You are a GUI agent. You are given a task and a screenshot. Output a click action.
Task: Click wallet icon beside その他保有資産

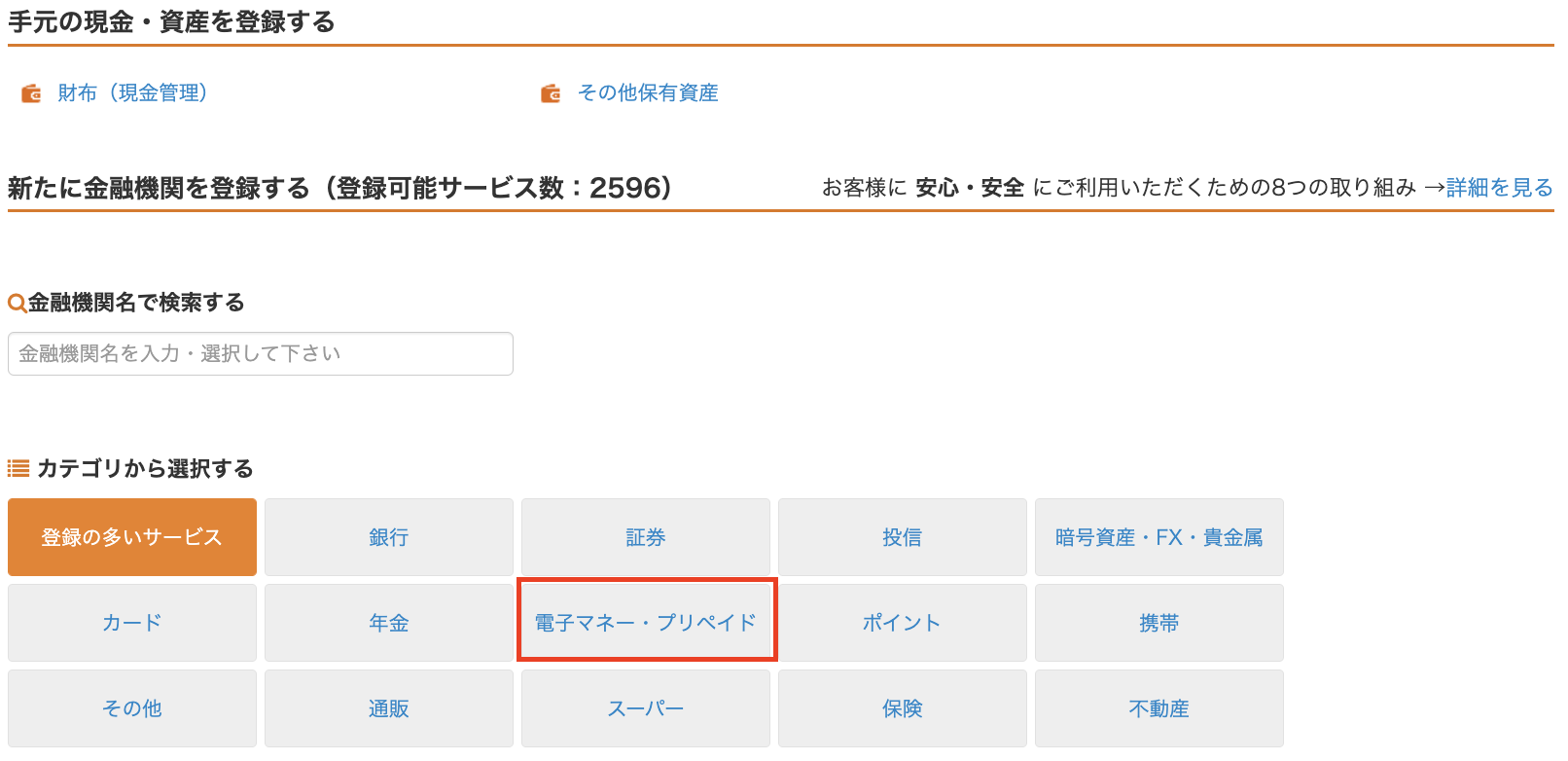click(x=551, y=93)
